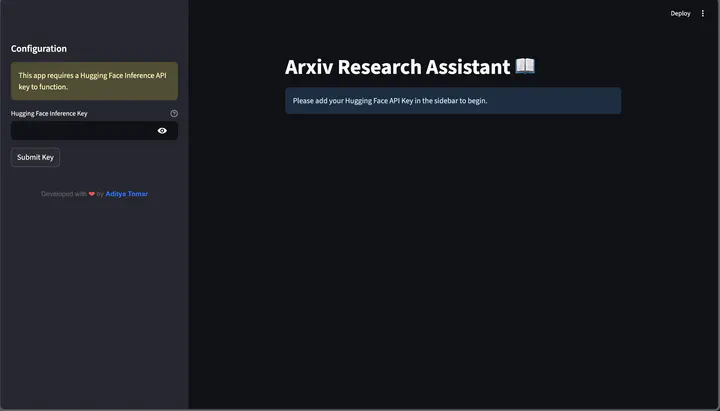The image size is (720, 411).
Task: Click the Arxiv Research Assistant title text
Action: point(397,67)
